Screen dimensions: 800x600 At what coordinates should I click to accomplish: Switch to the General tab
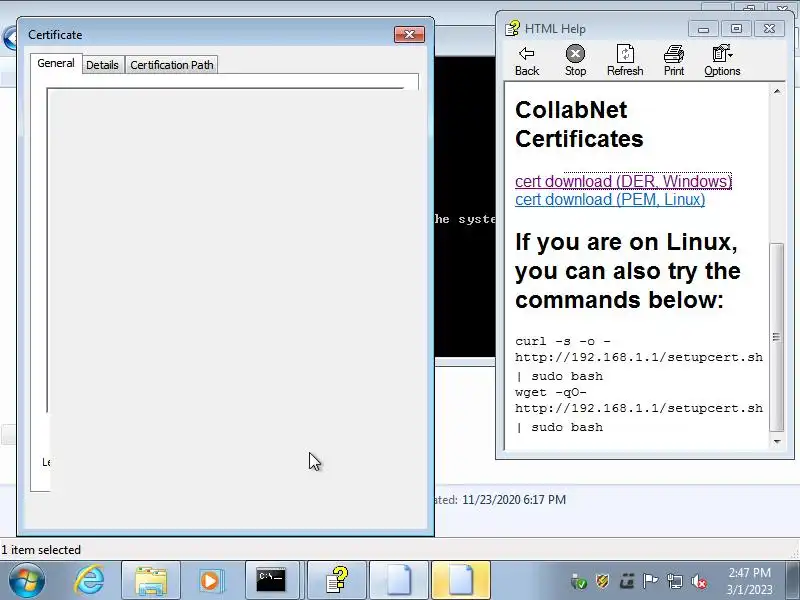pyautogui.click(x=56, y=63)
